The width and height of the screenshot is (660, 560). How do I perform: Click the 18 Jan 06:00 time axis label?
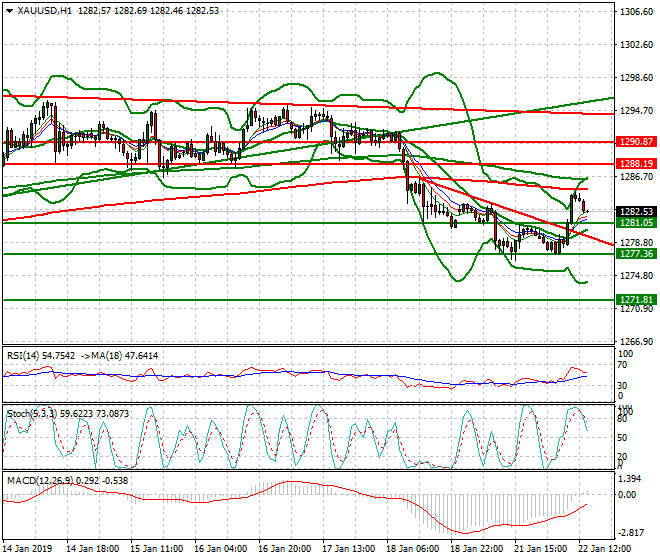click(x=412, y=549)
